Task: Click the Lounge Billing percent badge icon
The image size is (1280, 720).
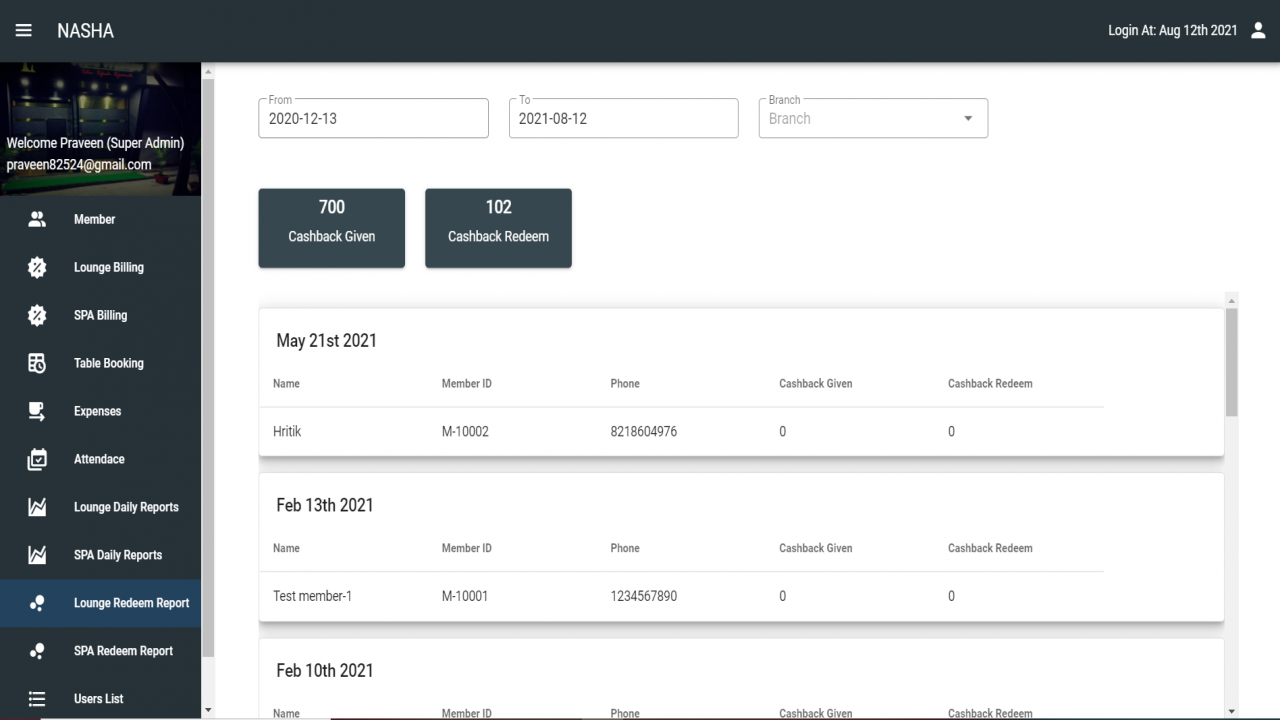Action: click(37, 267)
